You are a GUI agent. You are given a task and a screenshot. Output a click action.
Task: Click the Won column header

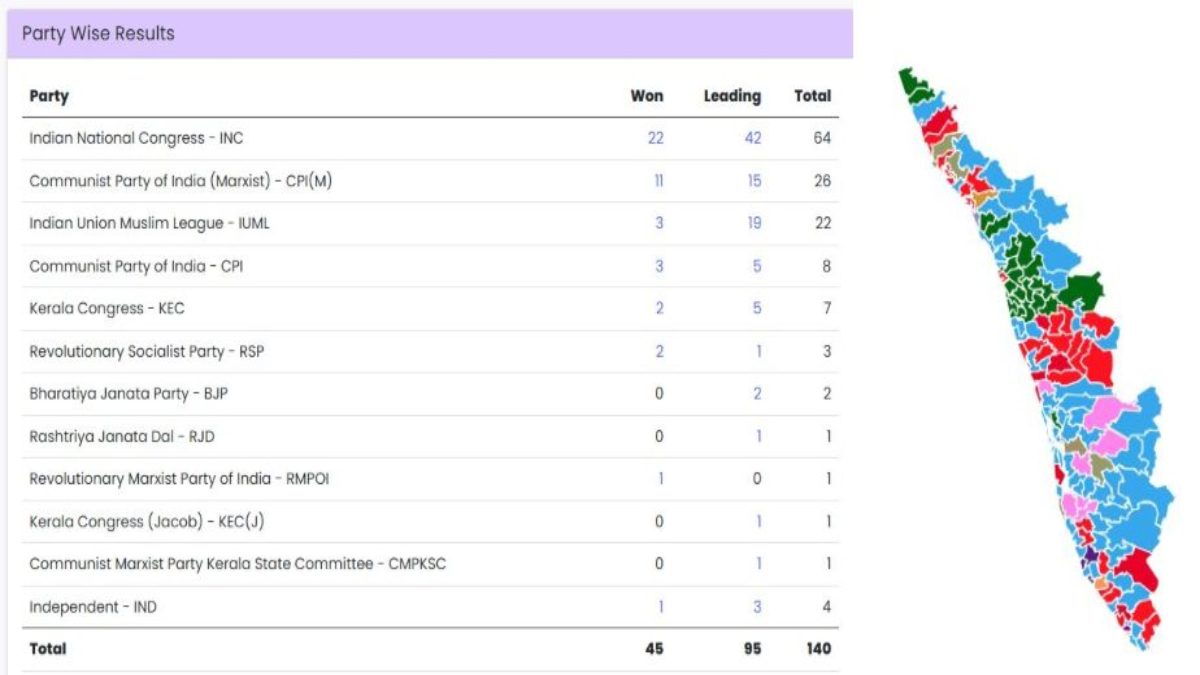[x=647, y=96]
